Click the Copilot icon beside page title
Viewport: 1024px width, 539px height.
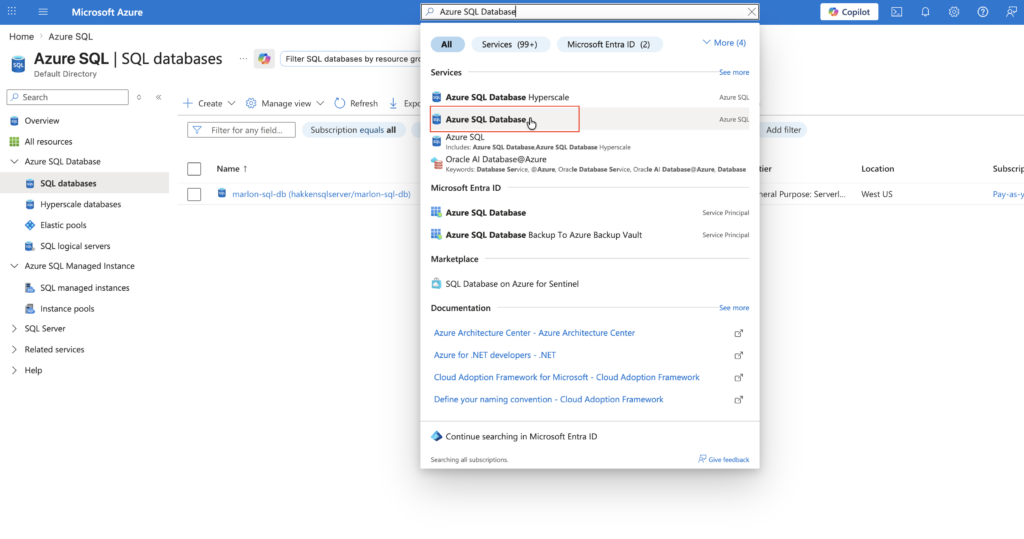(264, 59)
